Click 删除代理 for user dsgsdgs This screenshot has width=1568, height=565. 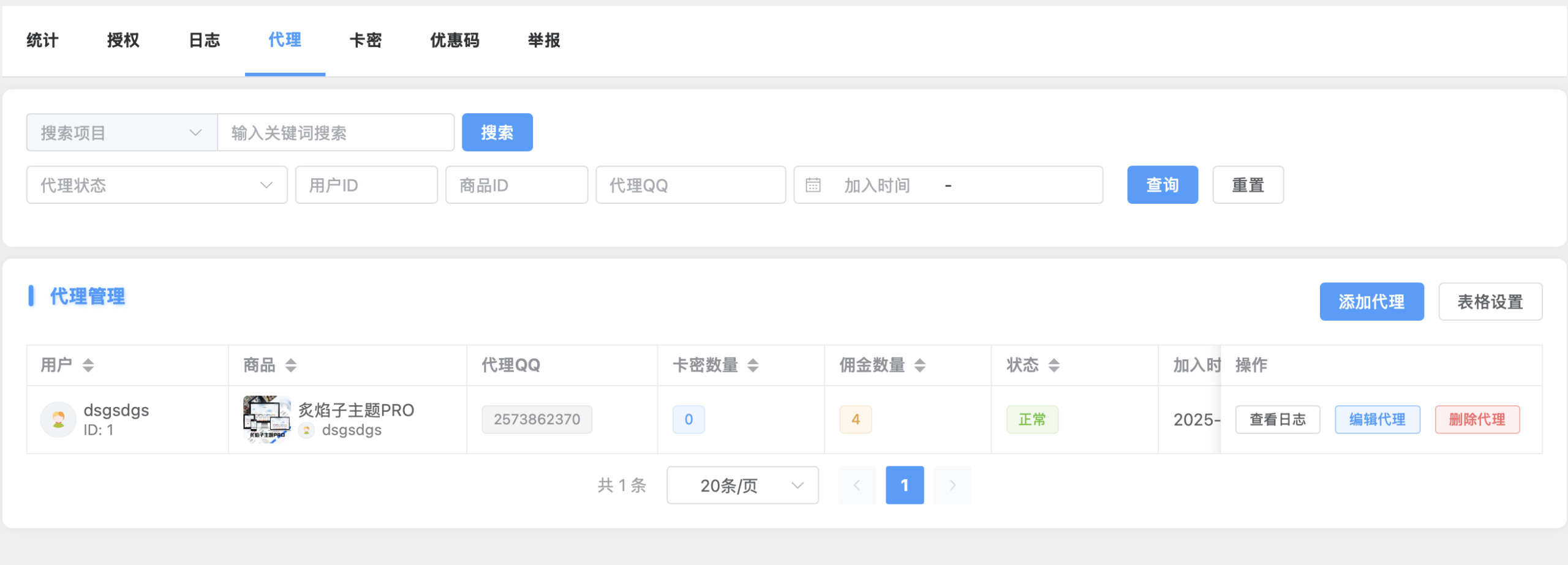point(1477,419)
